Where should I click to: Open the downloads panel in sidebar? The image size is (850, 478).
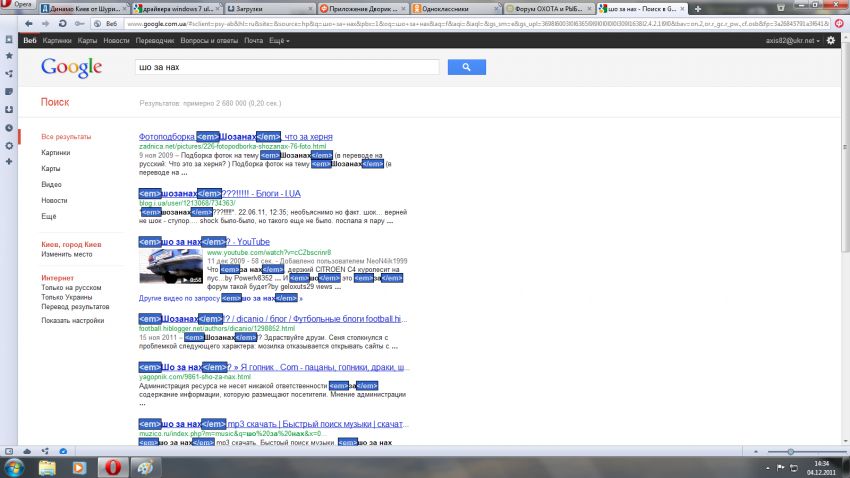click(x=9, y=109)
